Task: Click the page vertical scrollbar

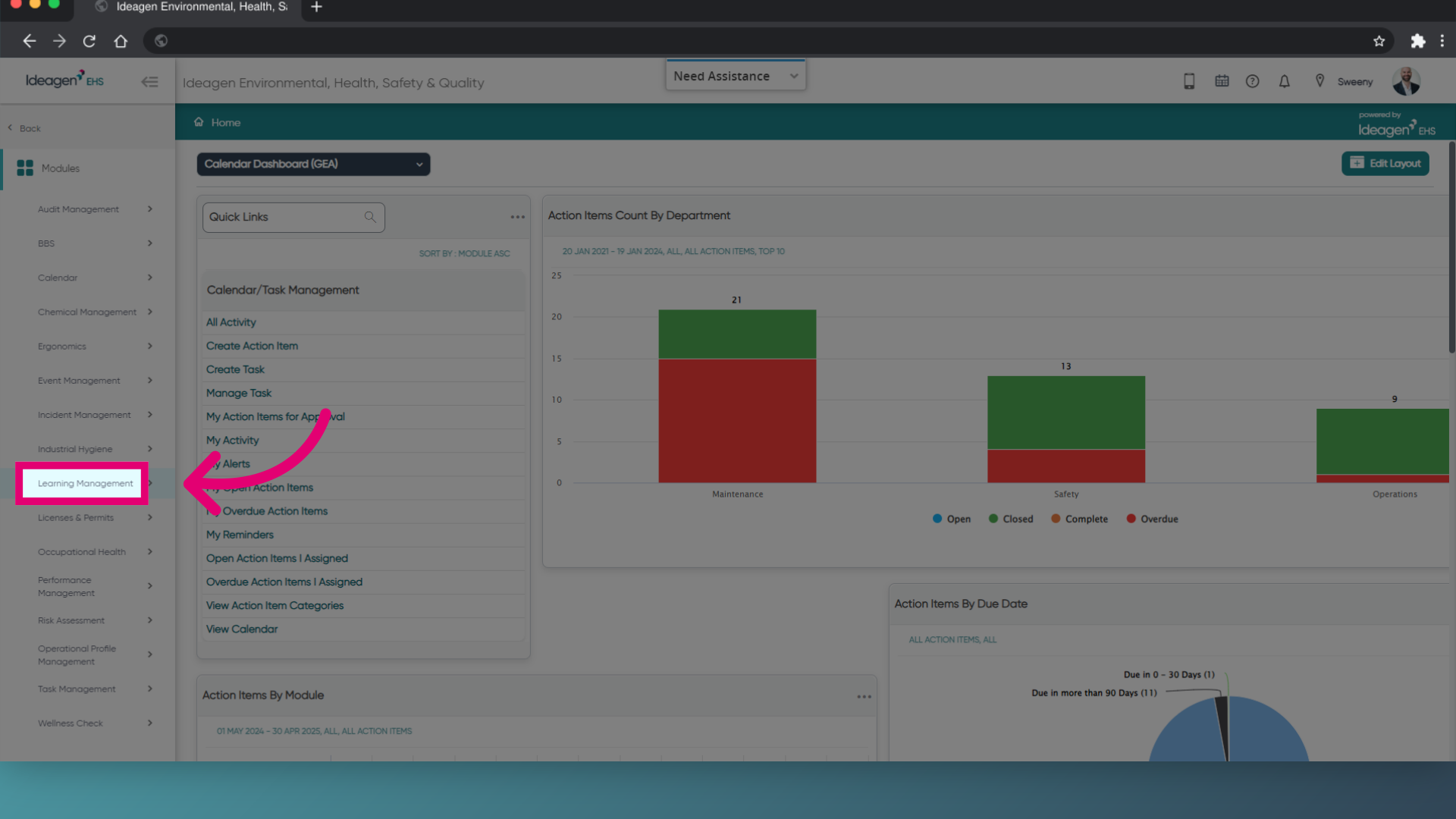Action: (1451, 246)
